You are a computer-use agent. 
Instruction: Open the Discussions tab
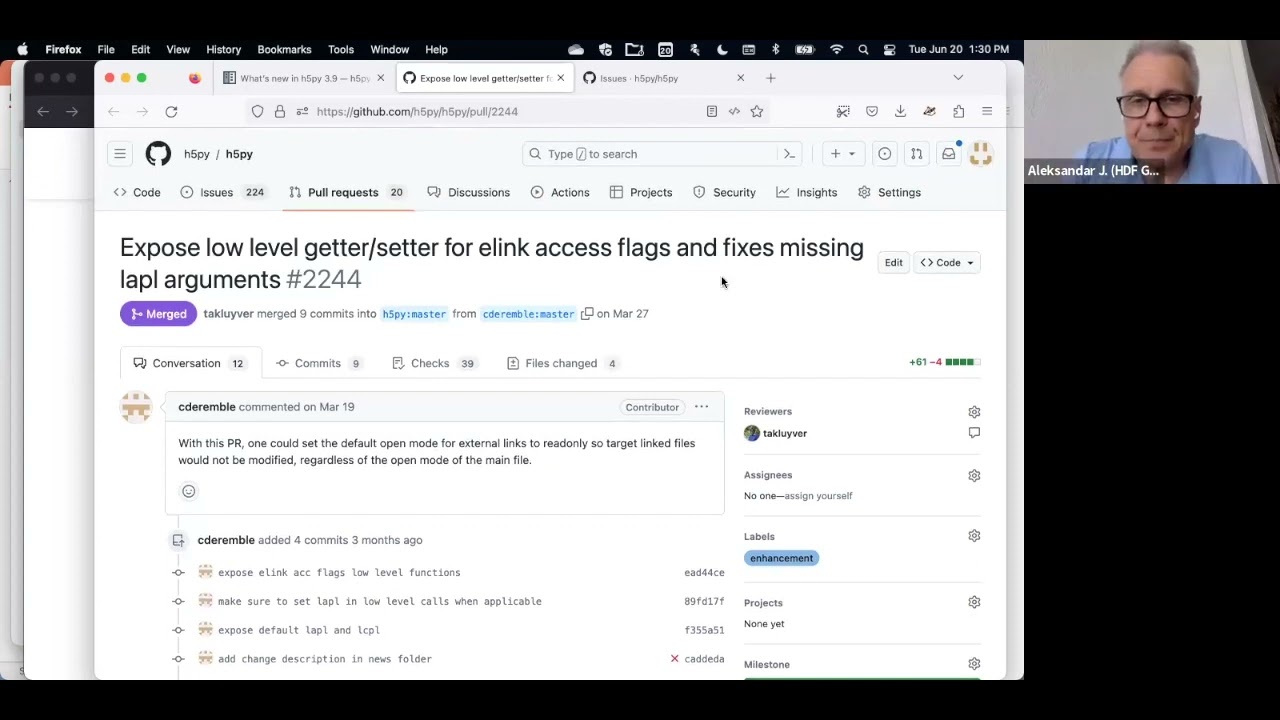click(469, 192)
